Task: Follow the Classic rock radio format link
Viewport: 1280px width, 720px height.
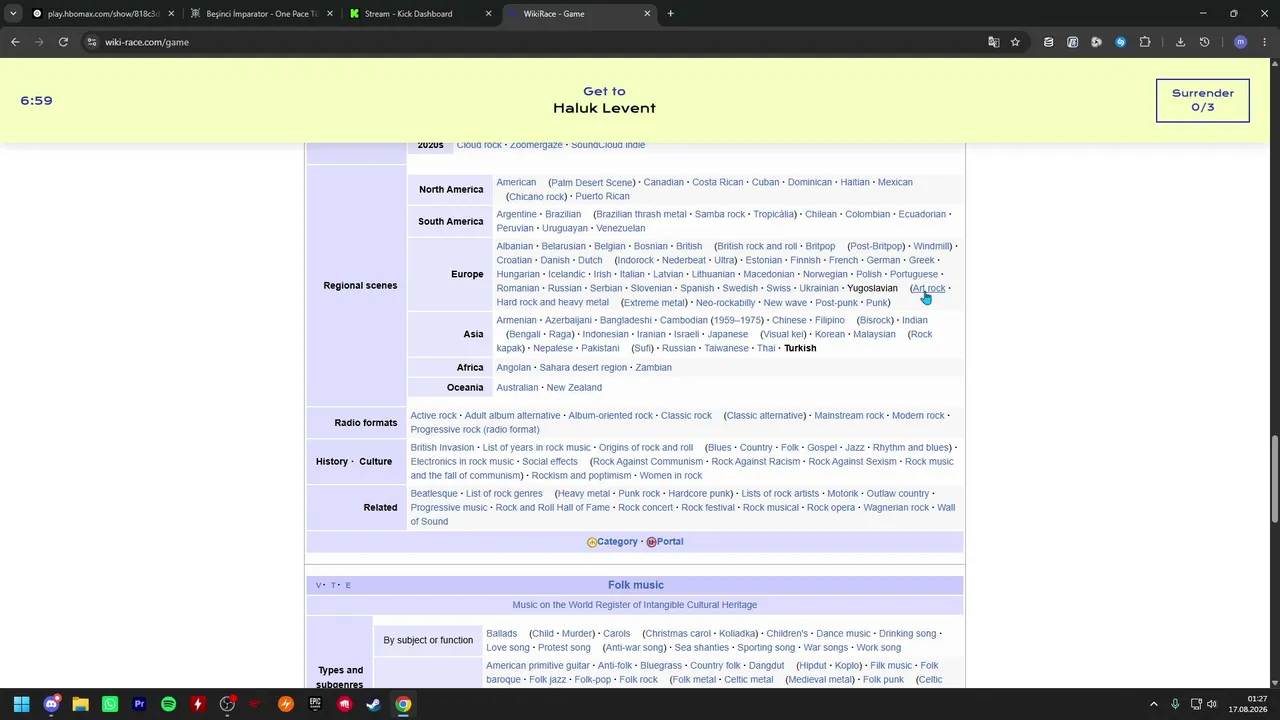Action: (x=686, y=415)
